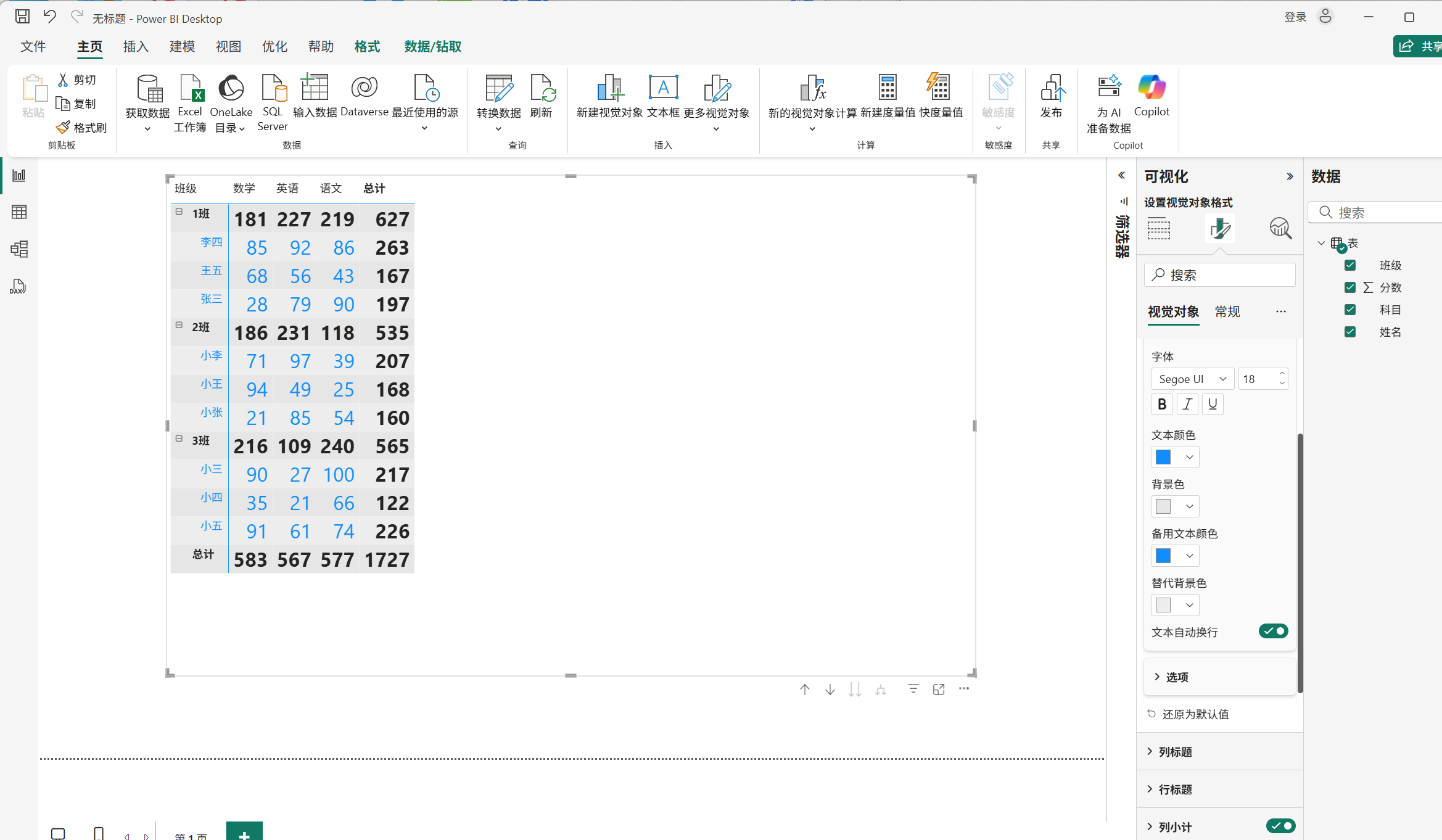The image size is (1442, 840).
Task: Click the Analytics magnifier icon in Visualizations
Action: pyautogui.click(x=1280, y=229)
